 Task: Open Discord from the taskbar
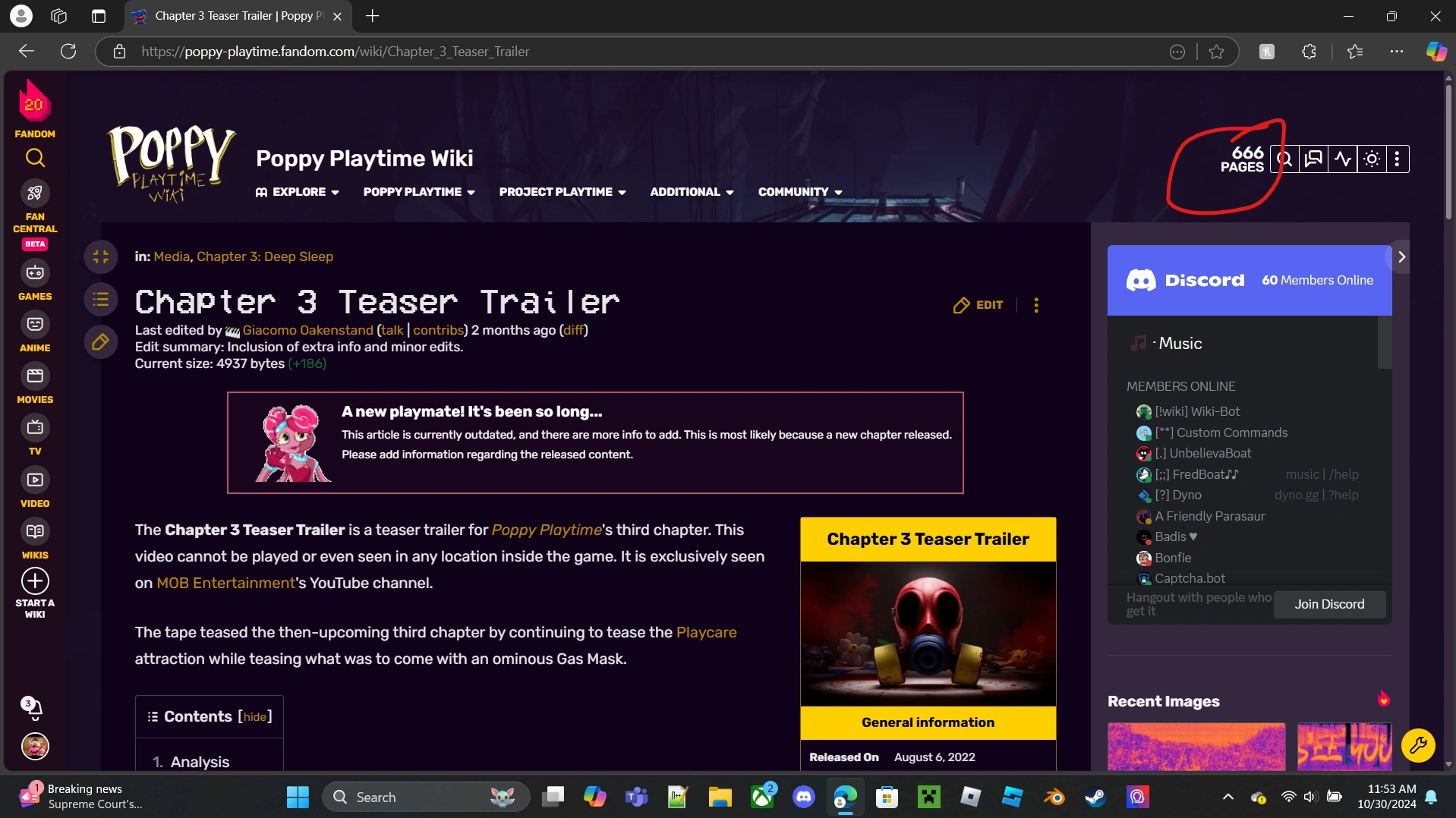tap(804, 797)
